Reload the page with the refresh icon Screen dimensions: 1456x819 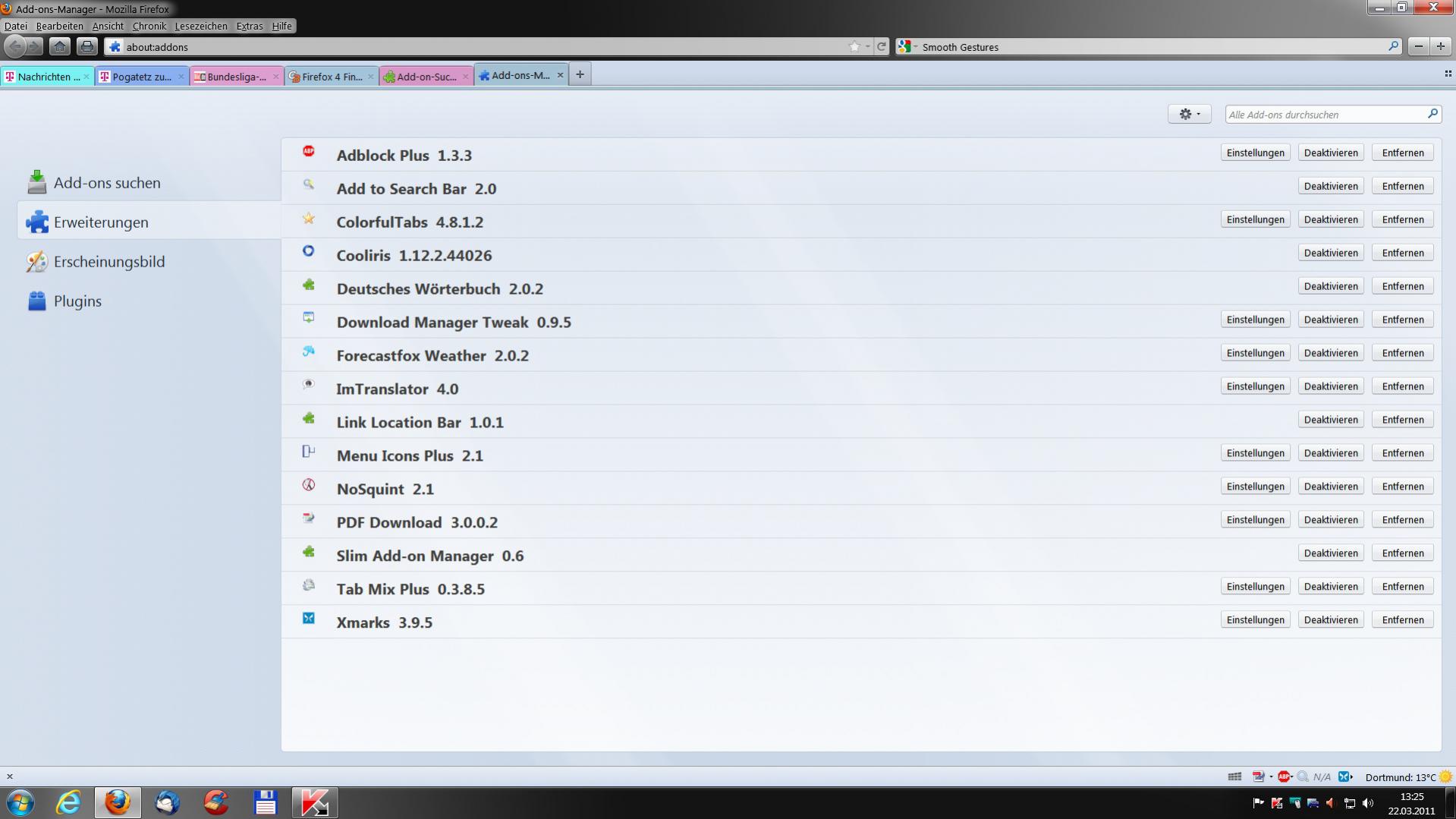pyautogui.click(x=882, y=46)
